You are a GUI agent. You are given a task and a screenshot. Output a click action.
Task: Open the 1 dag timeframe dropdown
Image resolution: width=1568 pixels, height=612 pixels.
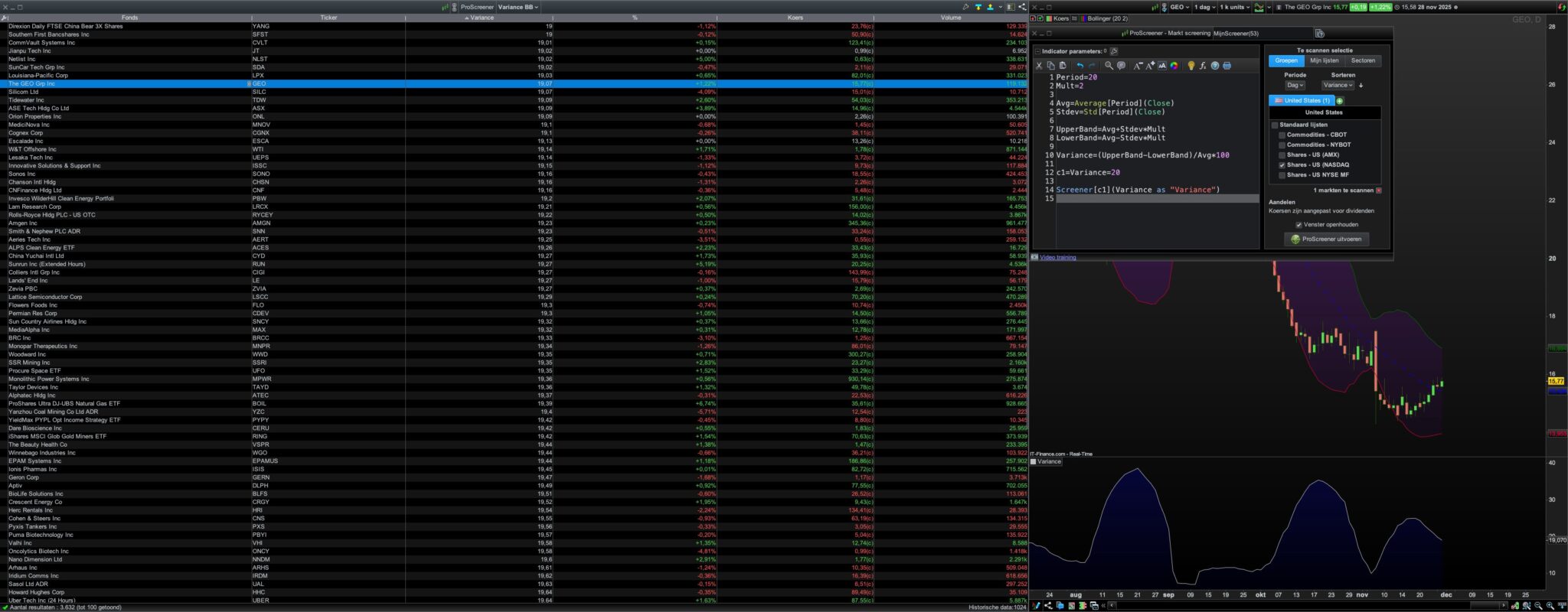[x=1204, y=7]
